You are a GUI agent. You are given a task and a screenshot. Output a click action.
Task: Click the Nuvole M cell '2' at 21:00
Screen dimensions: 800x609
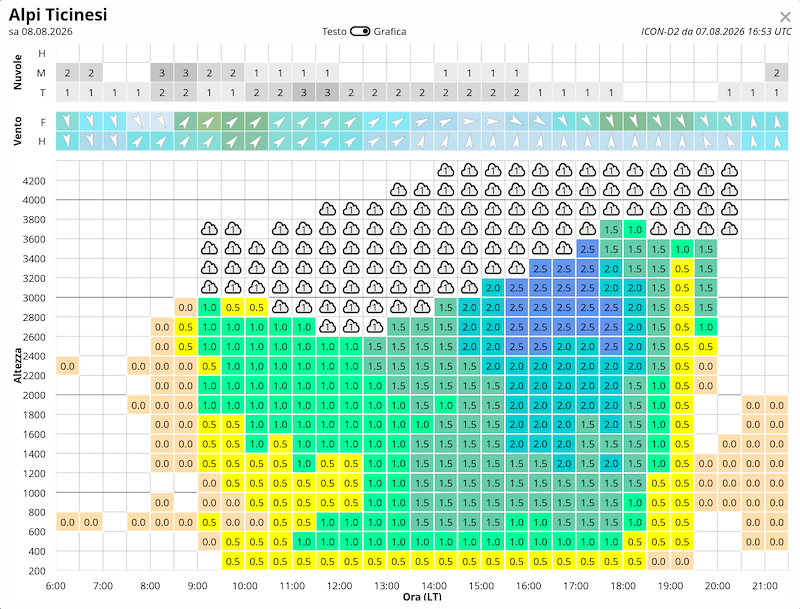click(x=777, y=73)
